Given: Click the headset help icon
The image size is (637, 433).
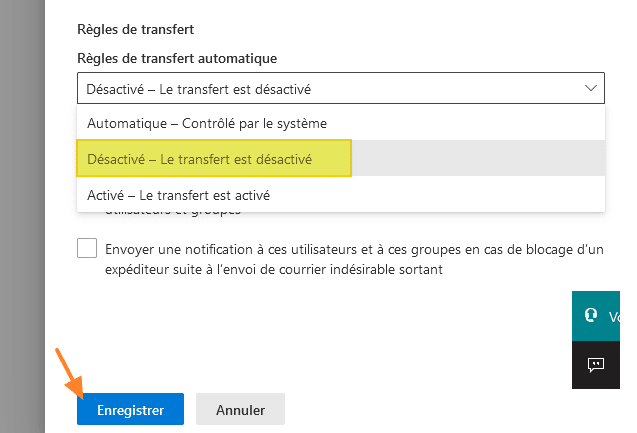Looking at the screenshot, I should [591, 315].
